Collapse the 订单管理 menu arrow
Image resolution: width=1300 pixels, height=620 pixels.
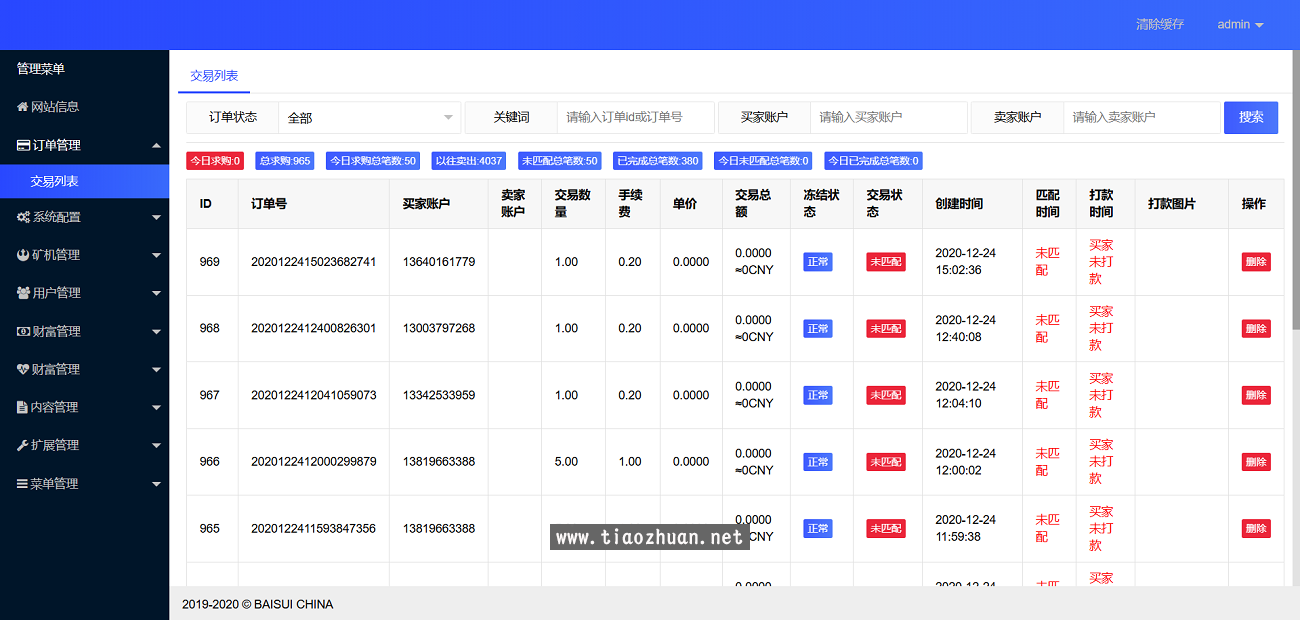point(156,145)
